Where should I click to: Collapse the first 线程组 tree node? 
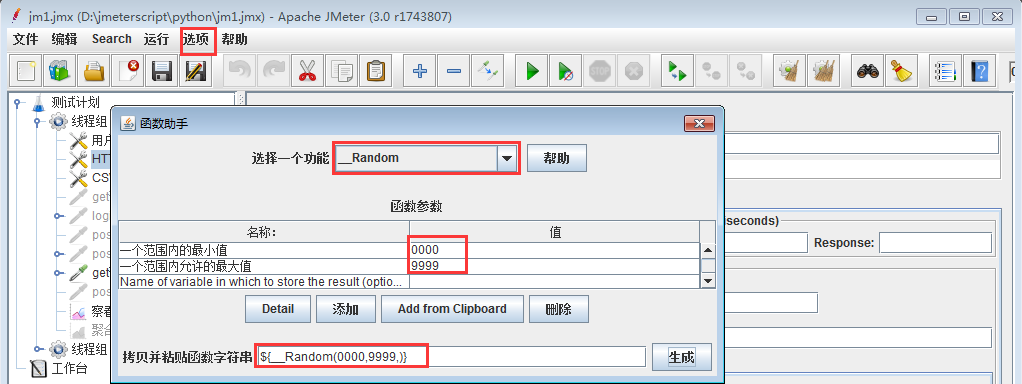click(x=38, y=121)
